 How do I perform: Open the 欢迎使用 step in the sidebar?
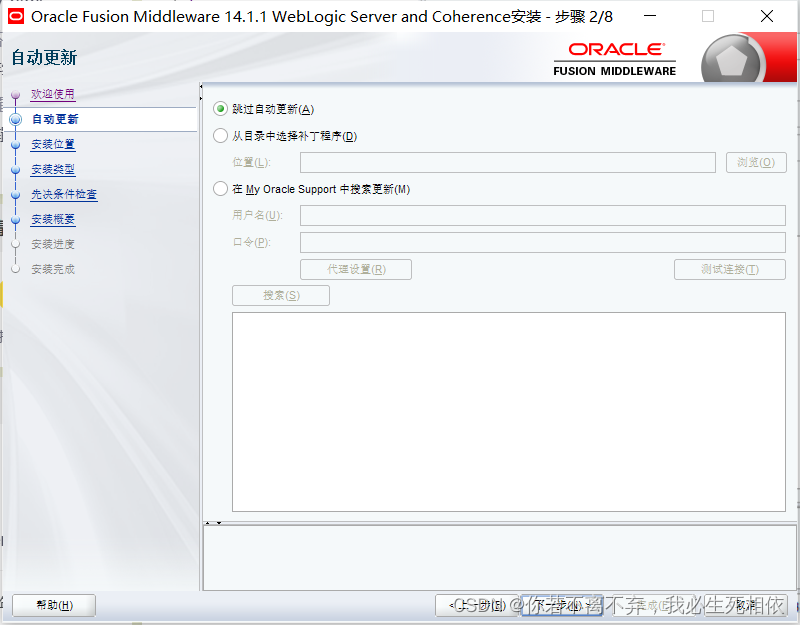click(53, 94)
